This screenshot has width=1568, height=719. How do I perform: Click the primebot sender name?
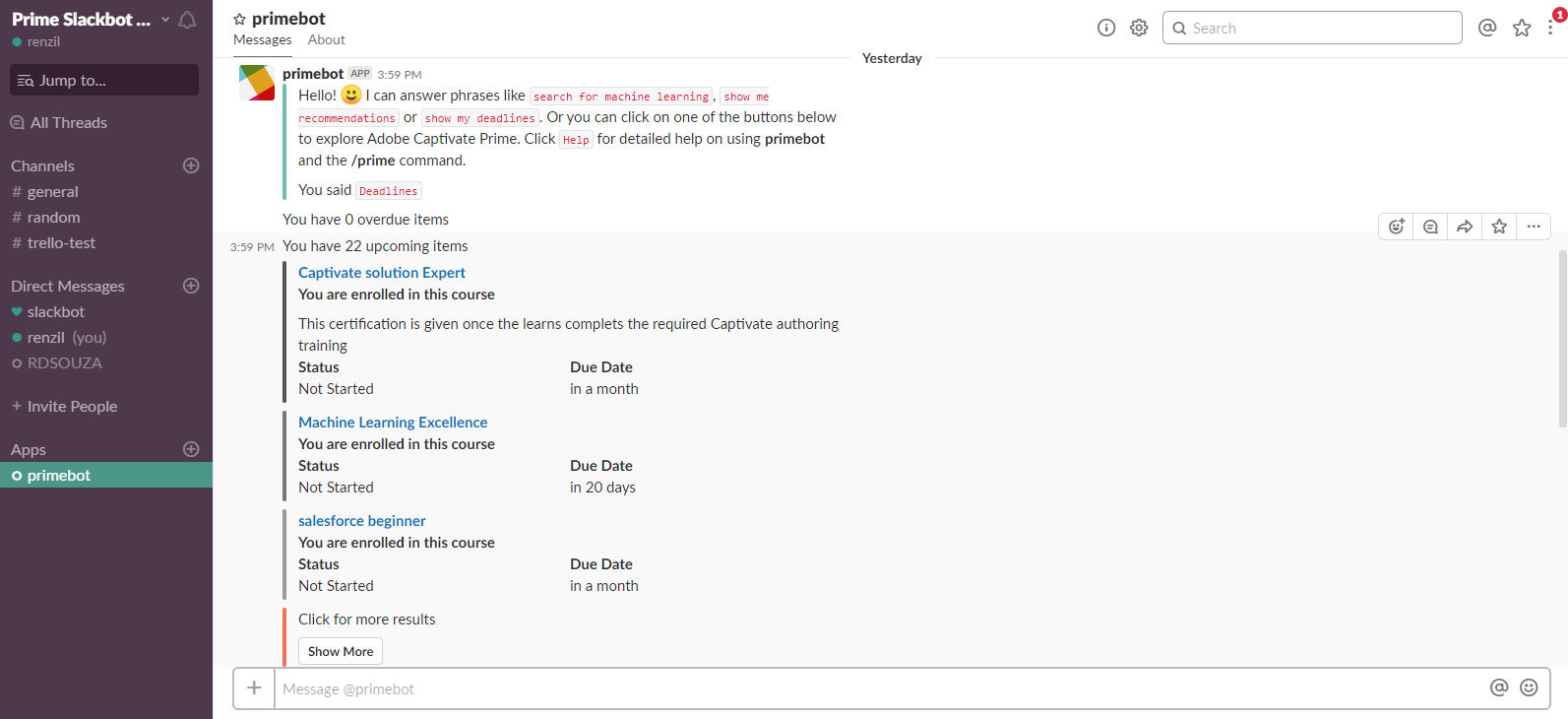click(x=313, y=74)
